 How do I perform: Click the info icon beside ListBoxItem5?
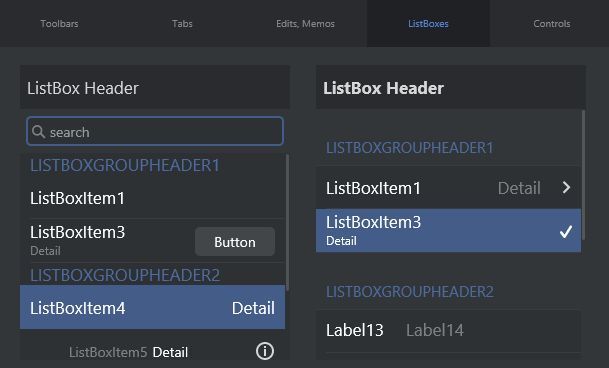click(x=265, y=351)
